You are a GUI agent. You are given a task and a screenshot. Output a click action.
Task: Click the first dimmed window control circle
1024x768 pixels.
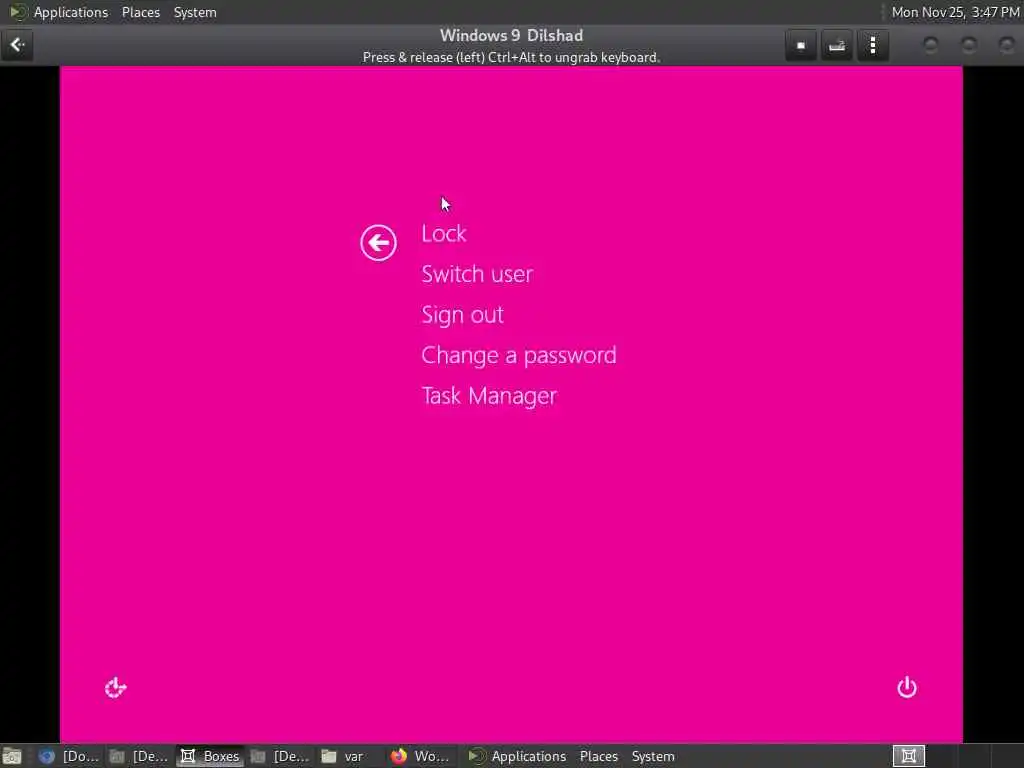931,45
